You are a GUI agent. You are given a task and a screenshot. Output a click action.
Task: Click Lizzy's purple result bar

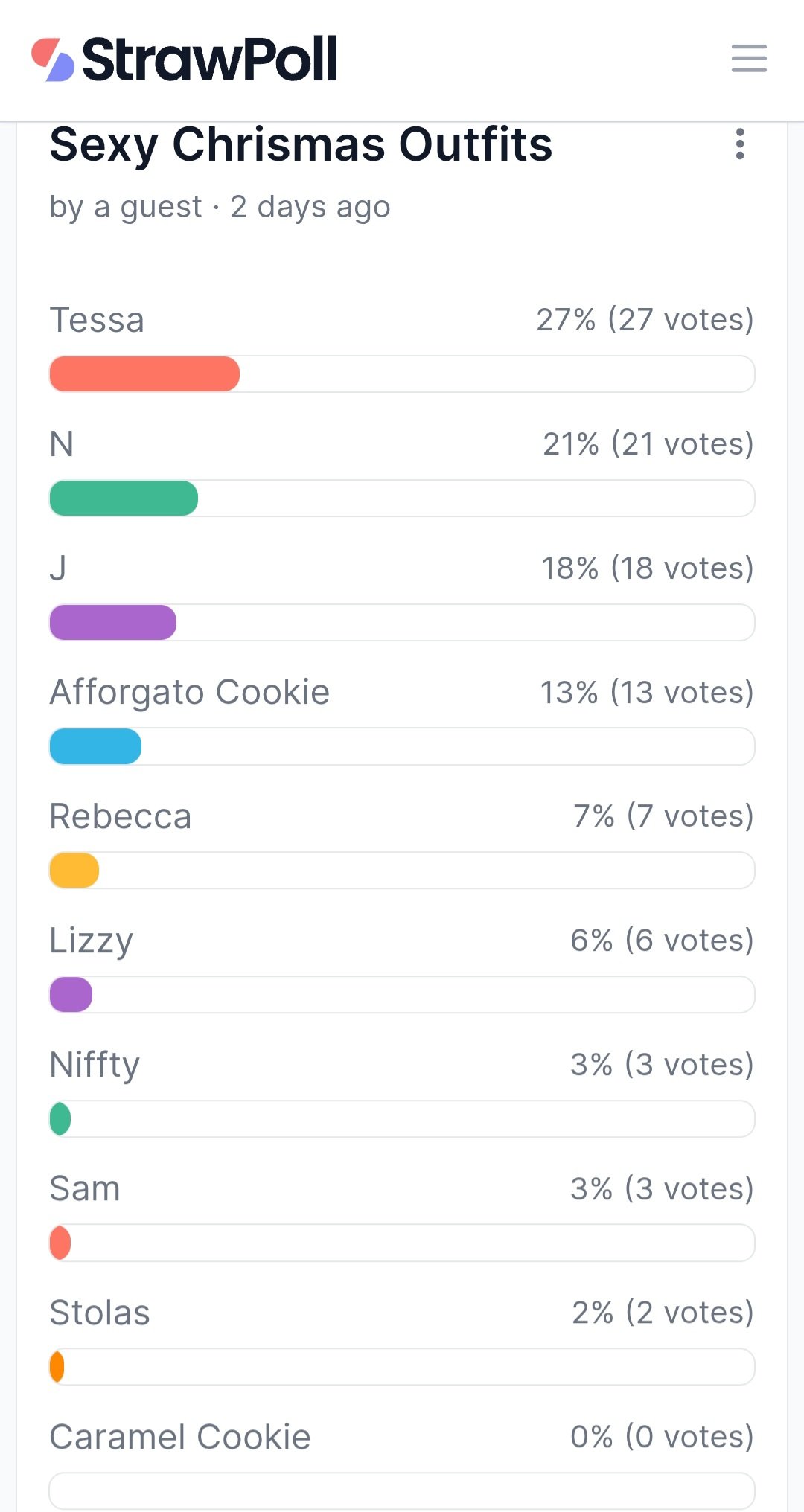[x=71, y=995]
